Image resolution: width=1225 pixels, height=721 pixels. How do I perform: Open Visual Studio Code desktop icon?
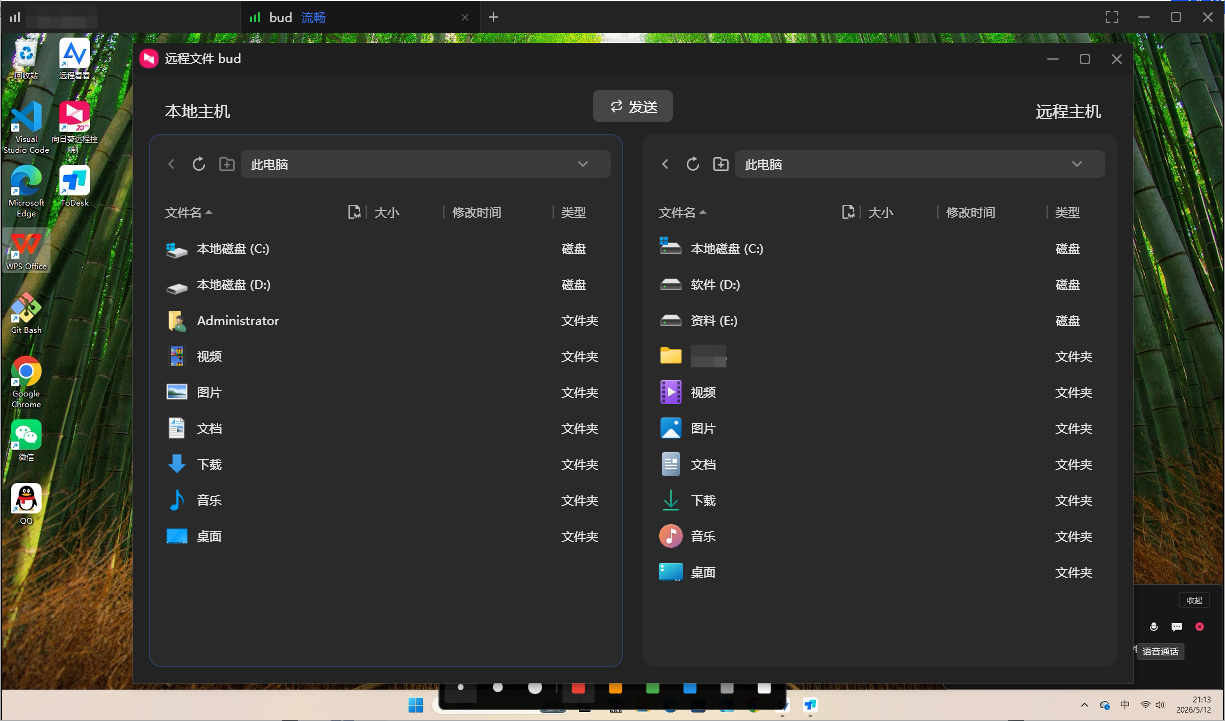(26, 127)
